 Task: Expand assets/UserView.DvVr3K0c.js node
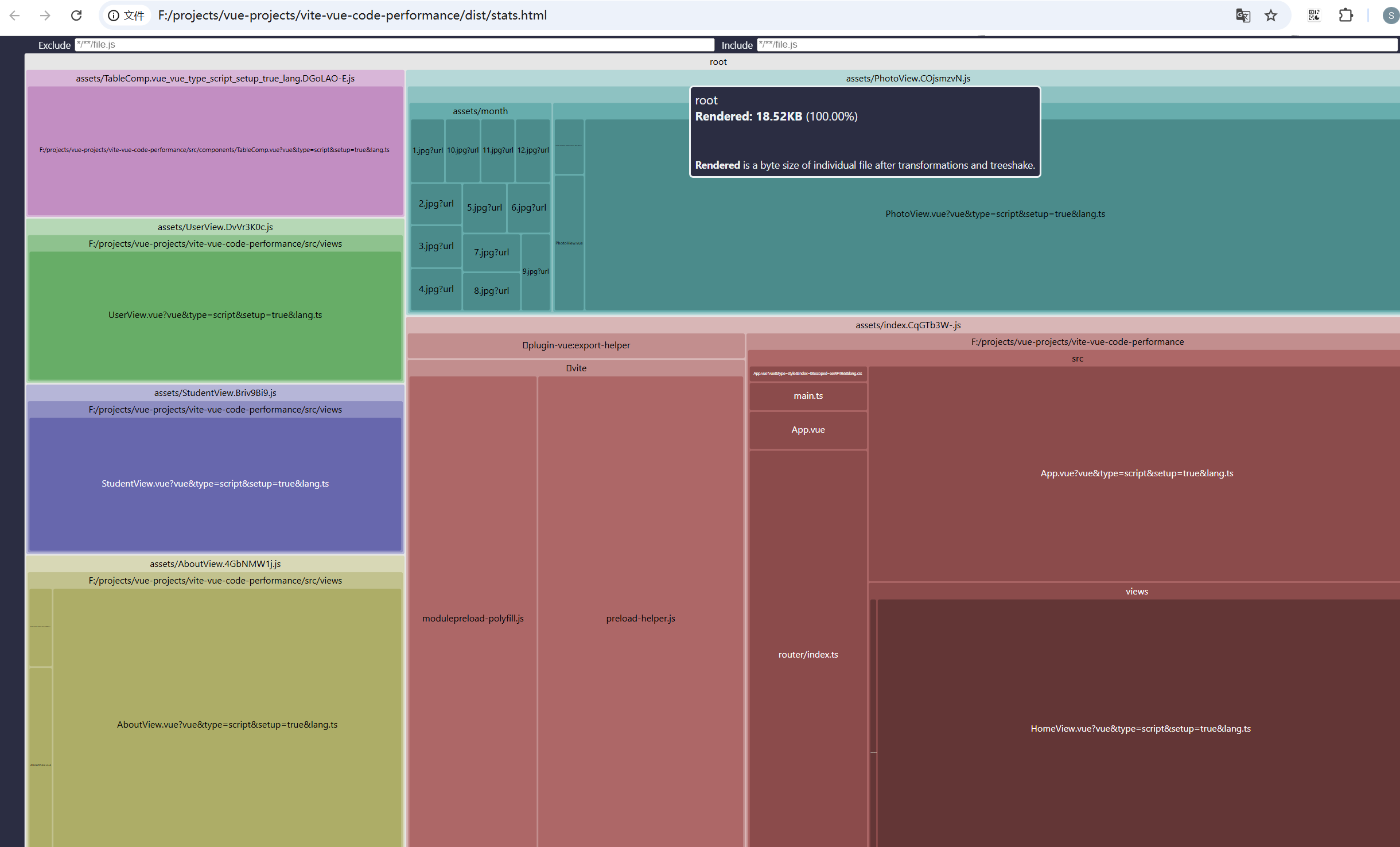tap(215, 227)
